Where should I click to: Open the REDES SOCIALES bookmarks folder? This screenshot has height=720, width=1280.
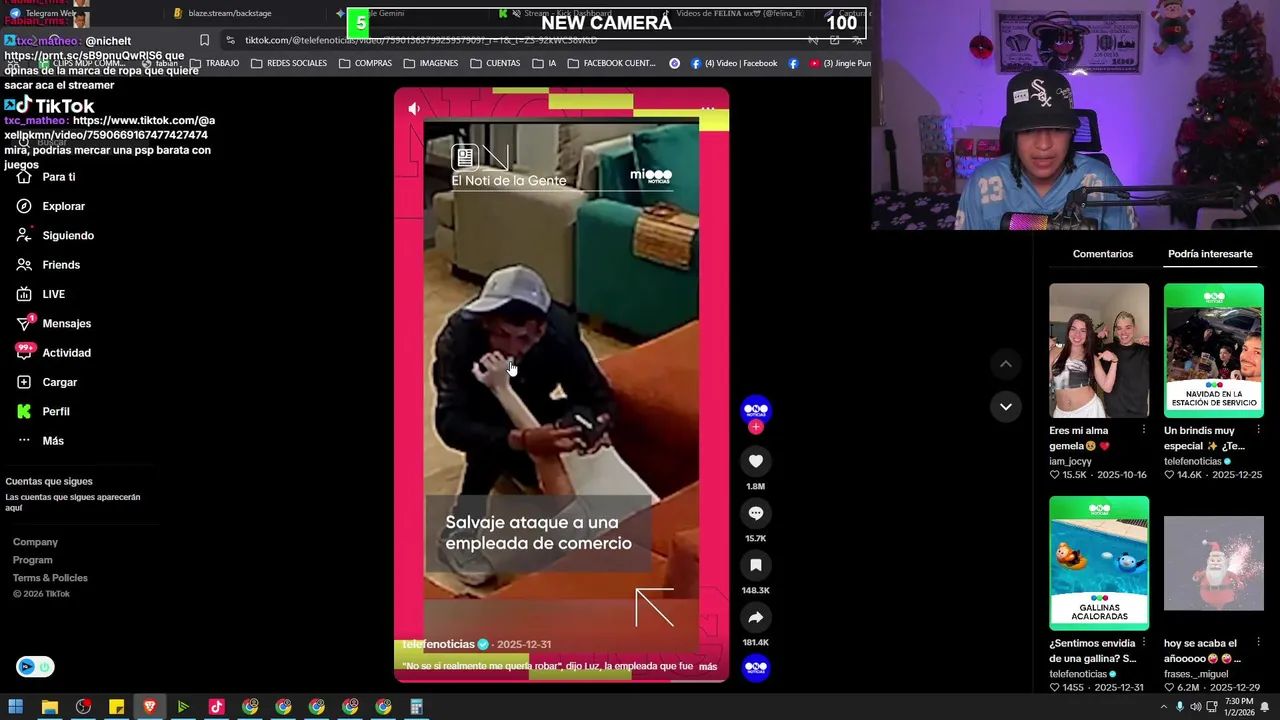coord(289,63)
